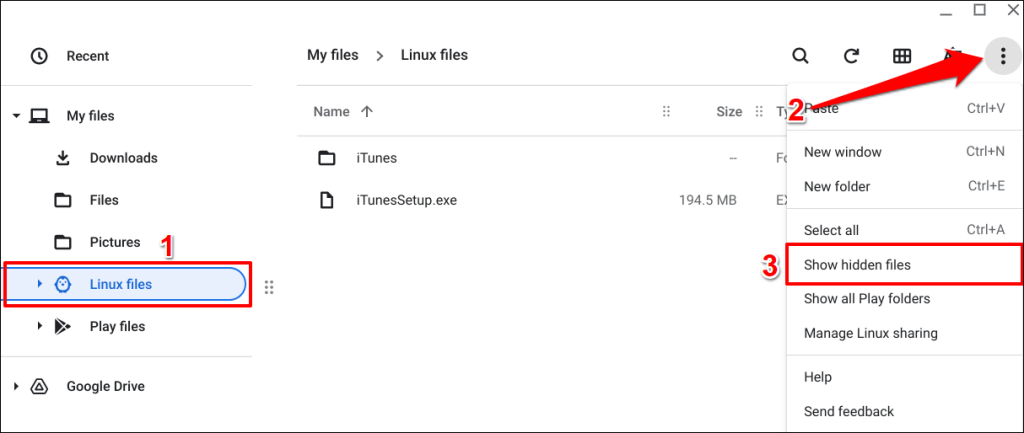Click the refresh icon in toolbar
Image resolution: width=1024 pixels, height=433 pixels.
coord(852,56)
